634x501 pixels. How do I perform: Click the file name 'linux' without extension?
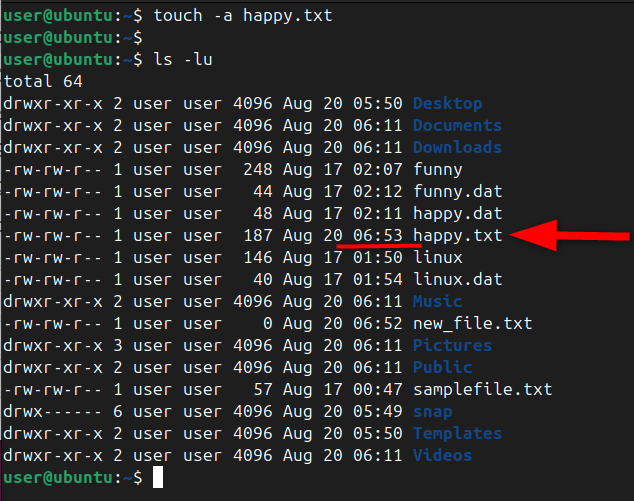[x=437, y=258]
